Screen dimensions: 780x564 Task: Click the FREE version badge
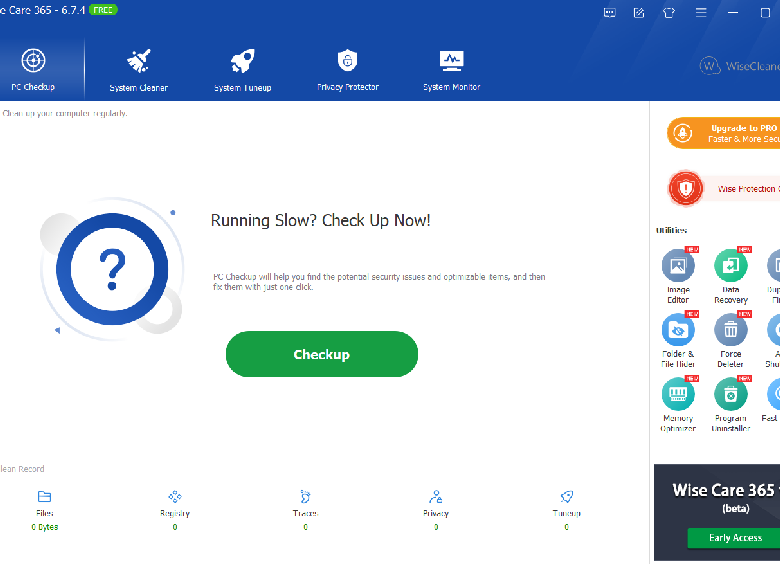coord(103,10)
